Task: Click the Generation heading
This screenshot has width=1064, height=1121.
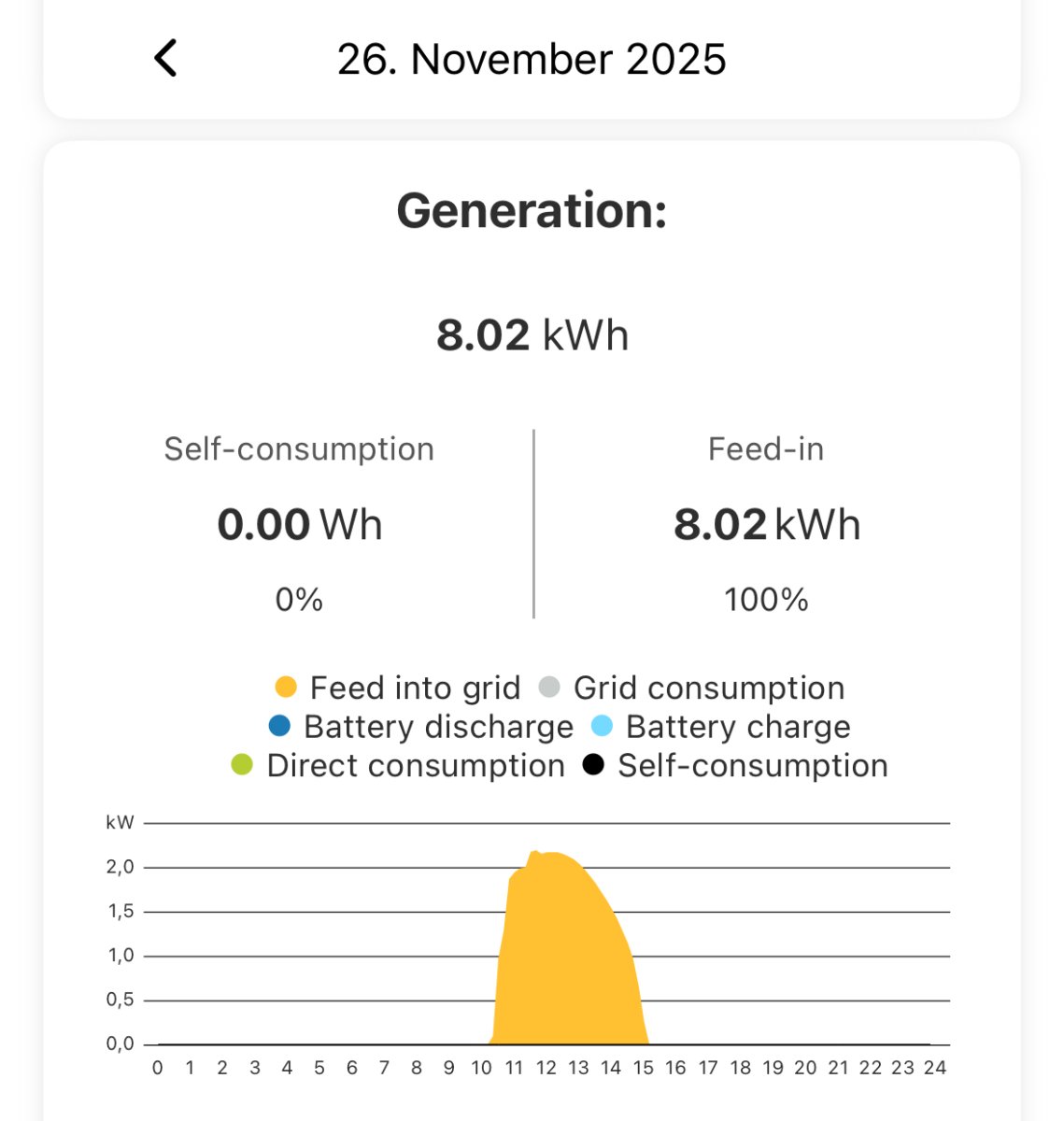Action: 532,210
